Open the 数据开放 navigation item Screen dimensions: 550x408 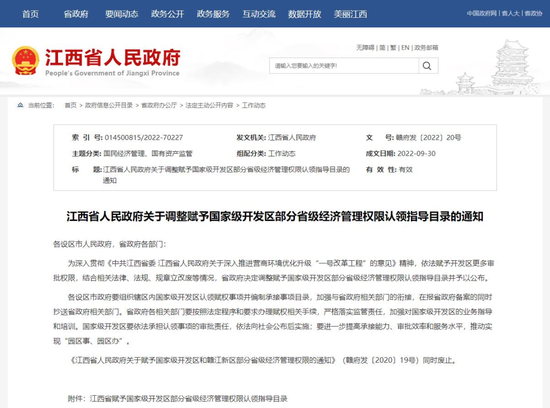click(x=304, y=14)
